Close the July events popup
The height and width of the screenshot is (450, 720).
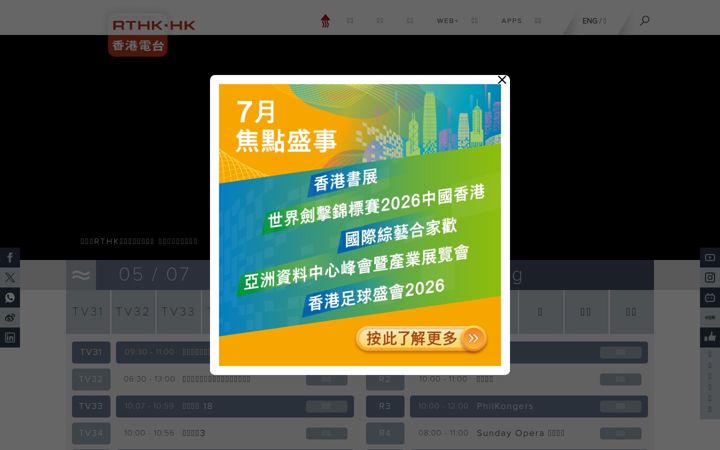[x=502, y=80]
